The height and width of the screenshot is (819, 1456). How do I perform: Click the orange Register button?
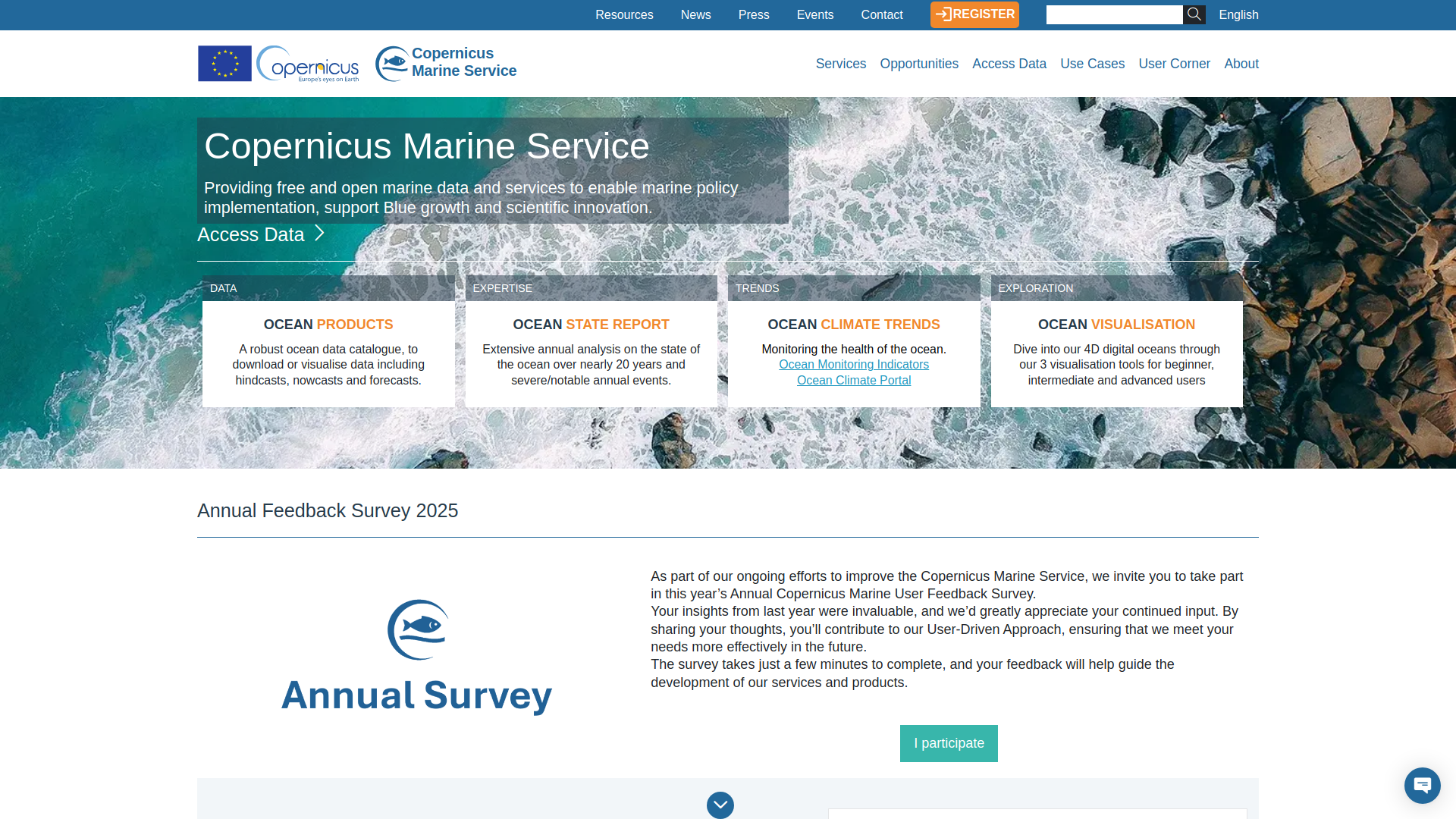point(974,14)
